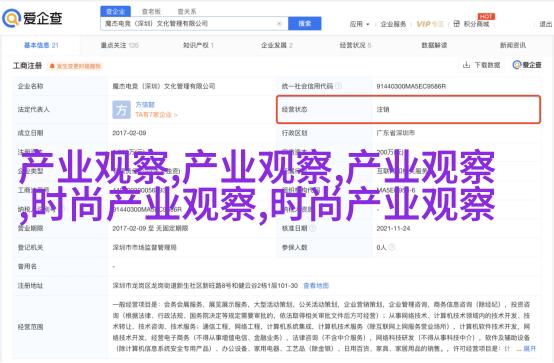Expand the business scope with 展开
The image size is (554, 363).
530,349
